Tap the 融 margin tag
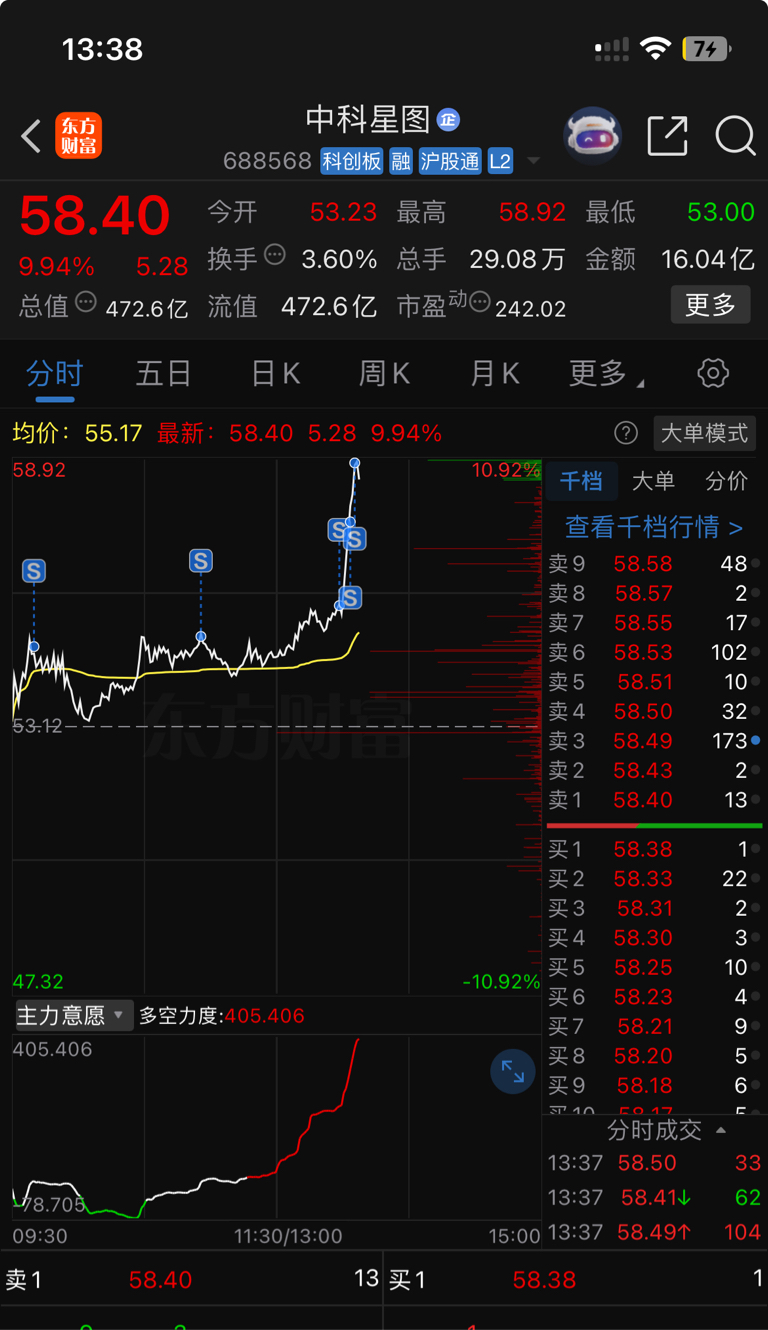The image size is (768, 1330). (x=401, y=161)
